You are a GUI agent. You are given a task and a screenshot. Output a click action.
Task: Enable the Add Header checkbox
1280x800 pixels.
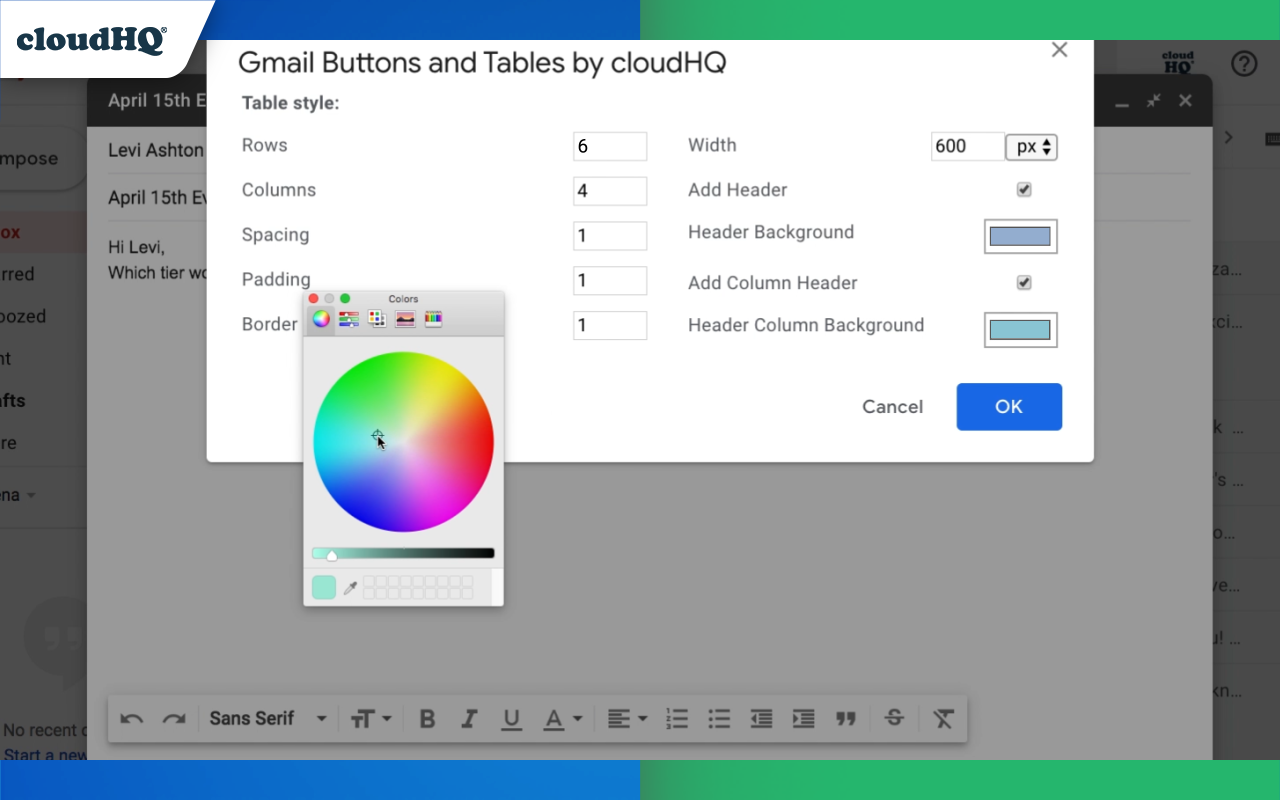[1023, 190]
